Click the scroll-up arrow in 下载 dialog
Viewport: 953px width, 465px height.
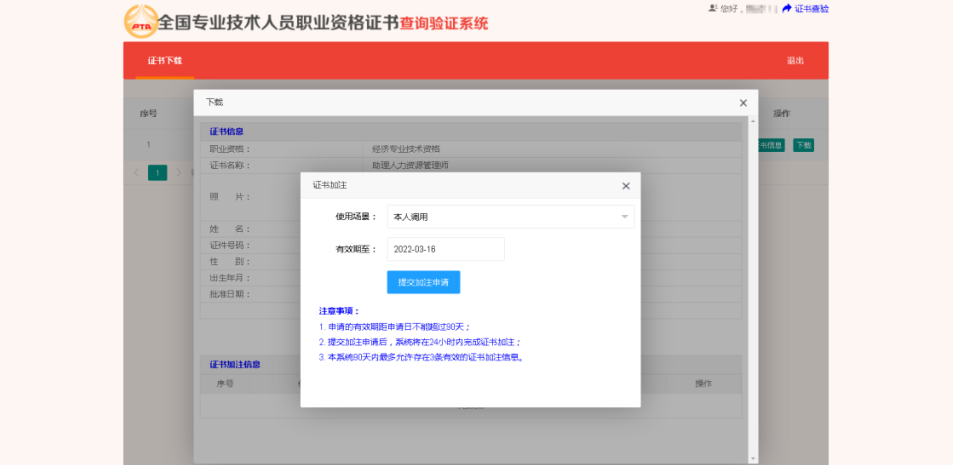(x=754, y=122)
